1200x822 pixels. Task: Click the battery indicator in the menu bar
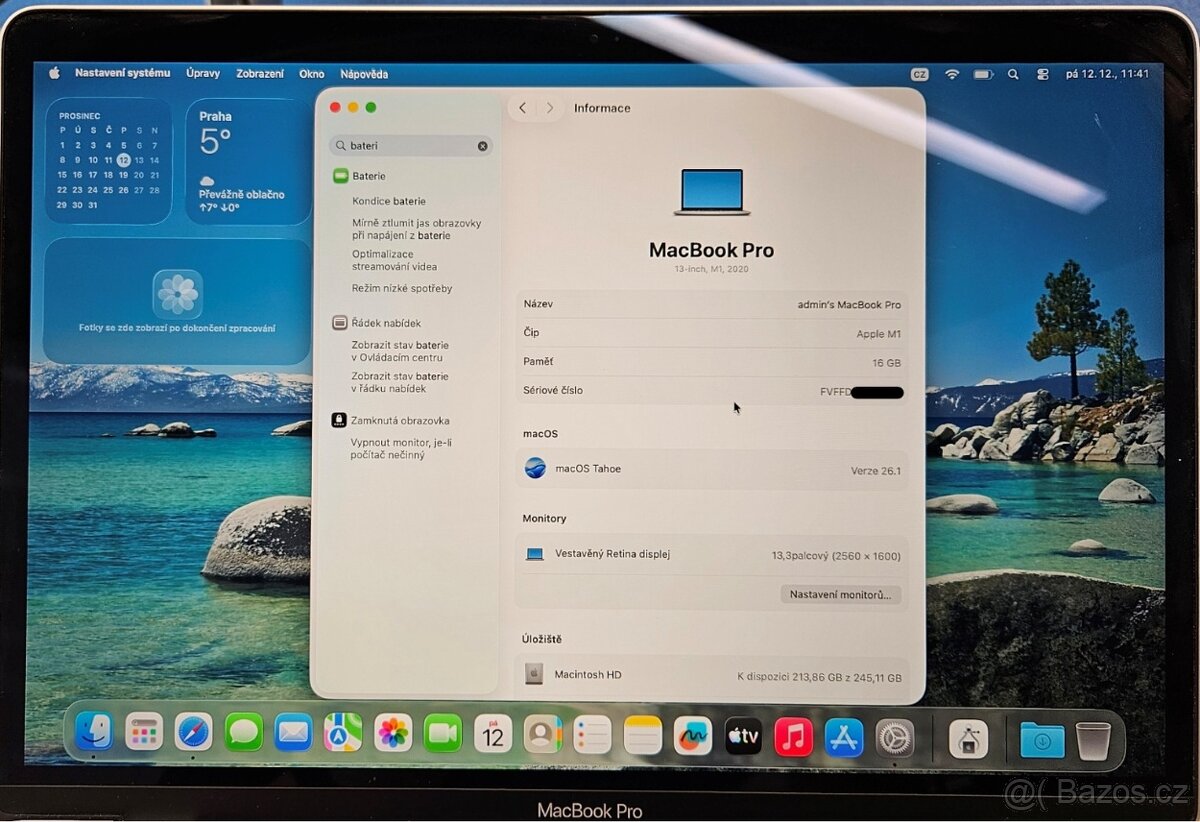[981, 73]
